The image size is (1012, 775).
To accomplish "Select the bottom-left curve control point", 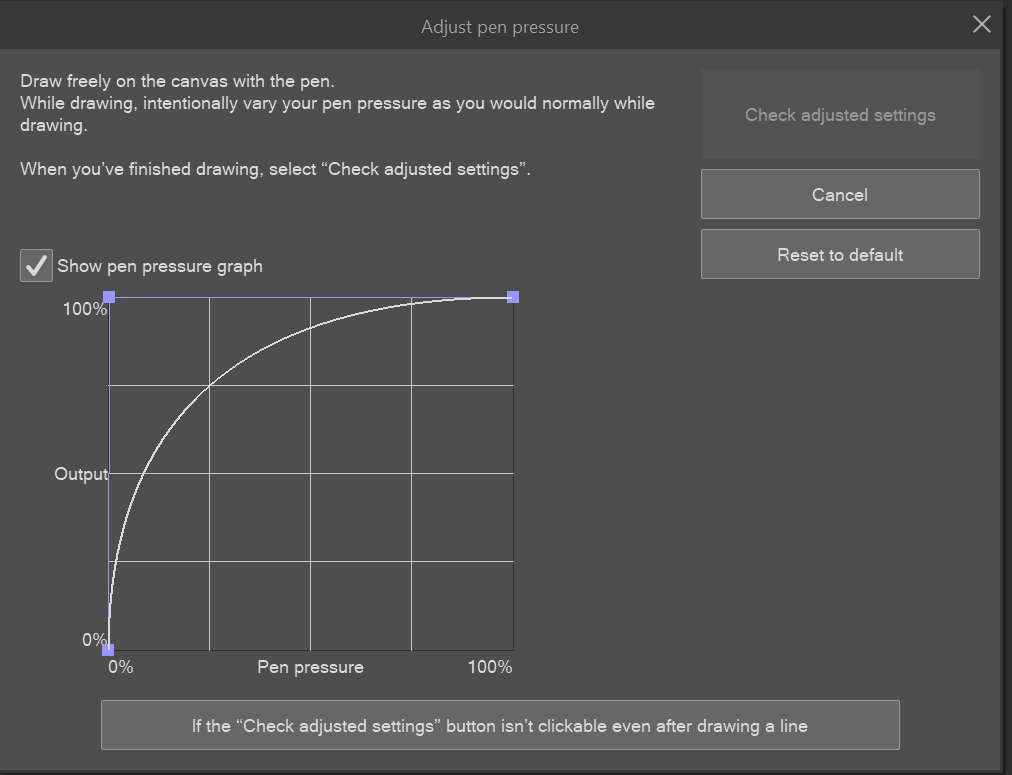I will click(x=108, y=649).
